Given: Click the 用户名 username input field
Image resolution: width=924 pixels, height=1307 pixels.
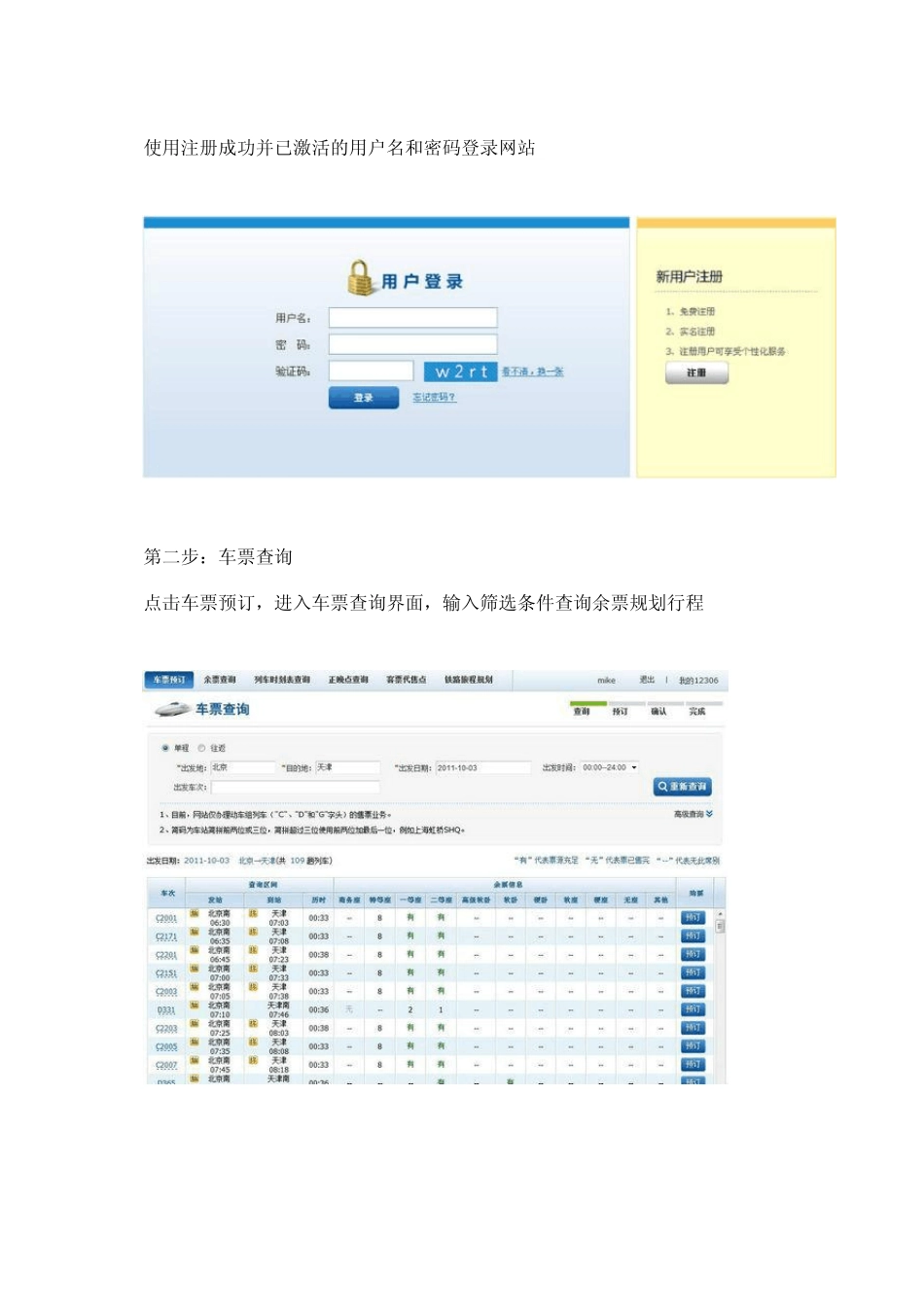Looking at the screenshot, I should tap(412, 318).
